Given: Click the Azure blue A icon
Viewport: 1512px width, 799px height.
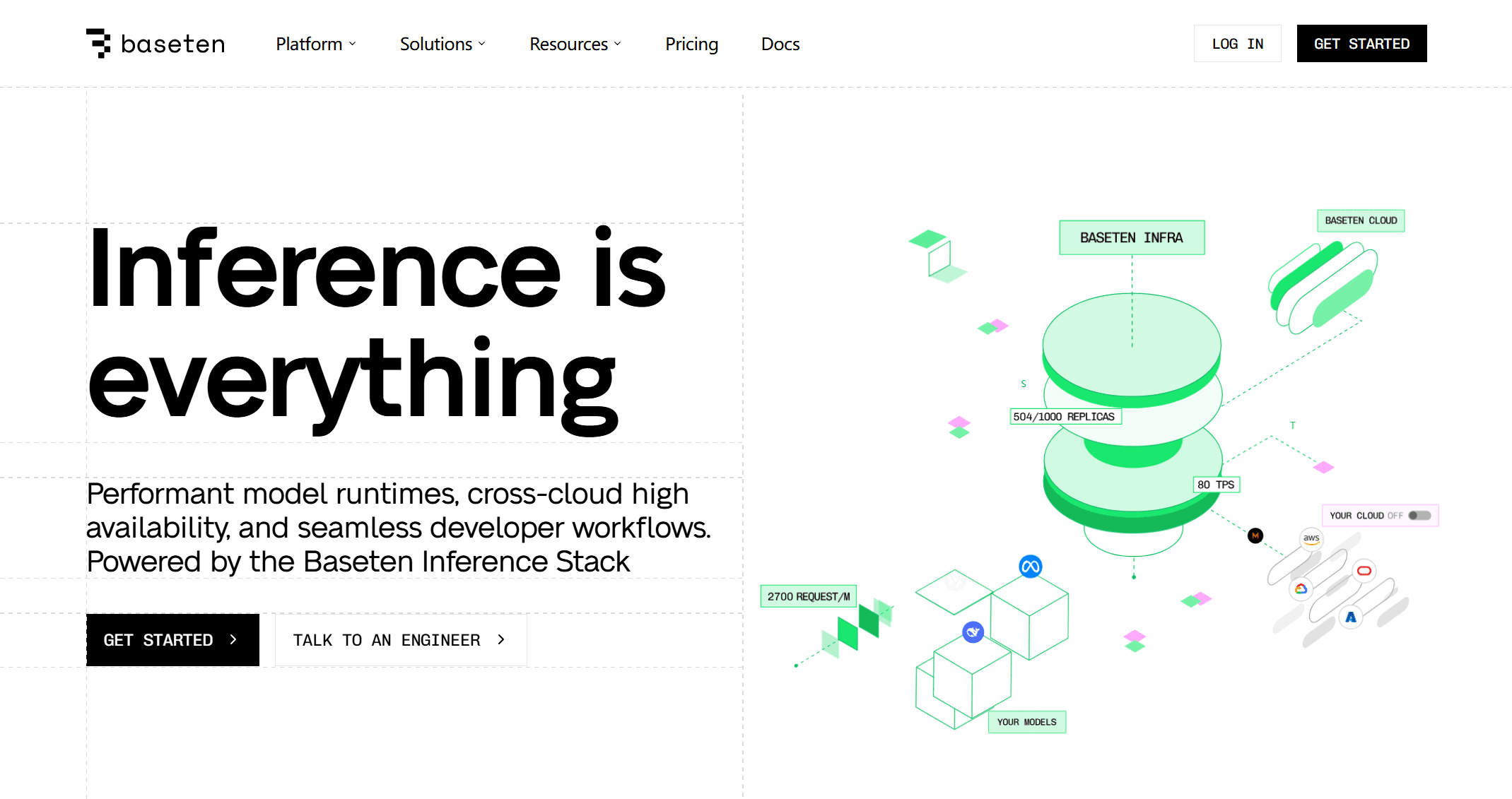Looking at the screenshot, I should point(1351,617).
